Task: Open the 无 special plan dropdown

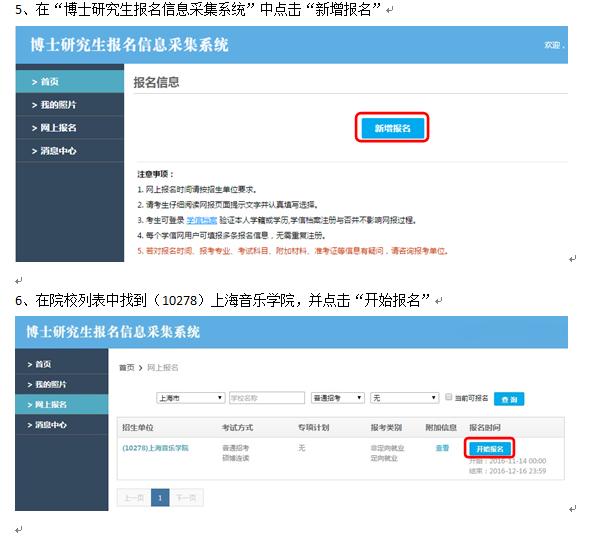Action: [x=404, y=398]
